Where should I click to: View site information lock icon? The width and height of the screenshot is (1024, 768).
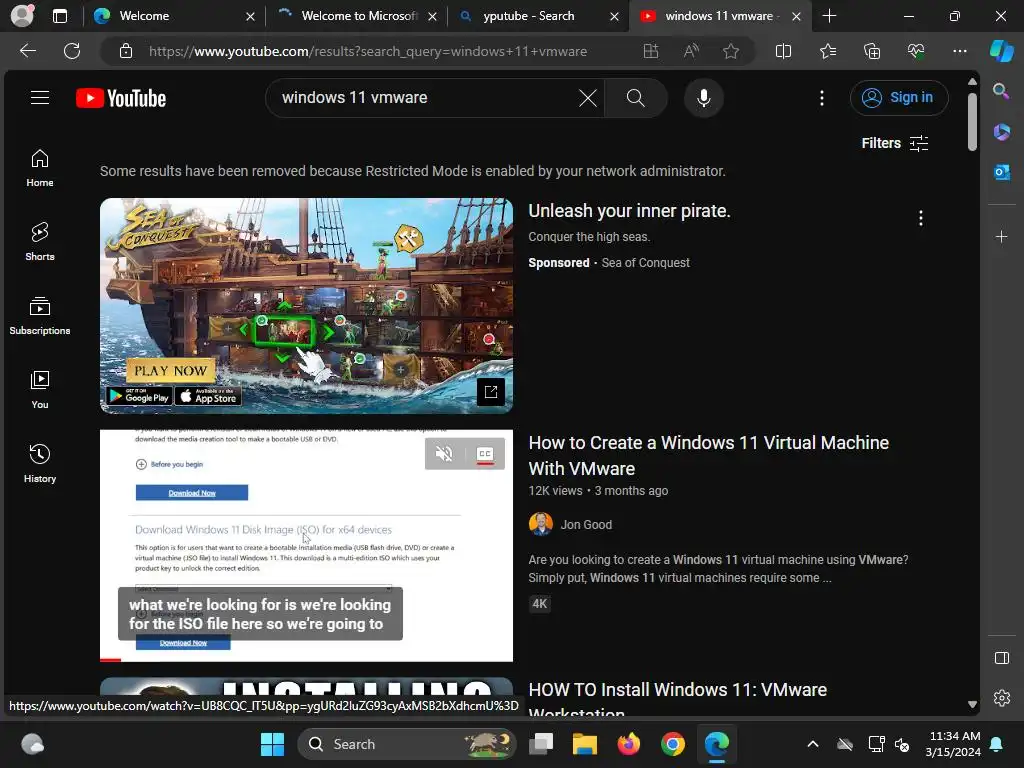point(125,51)
